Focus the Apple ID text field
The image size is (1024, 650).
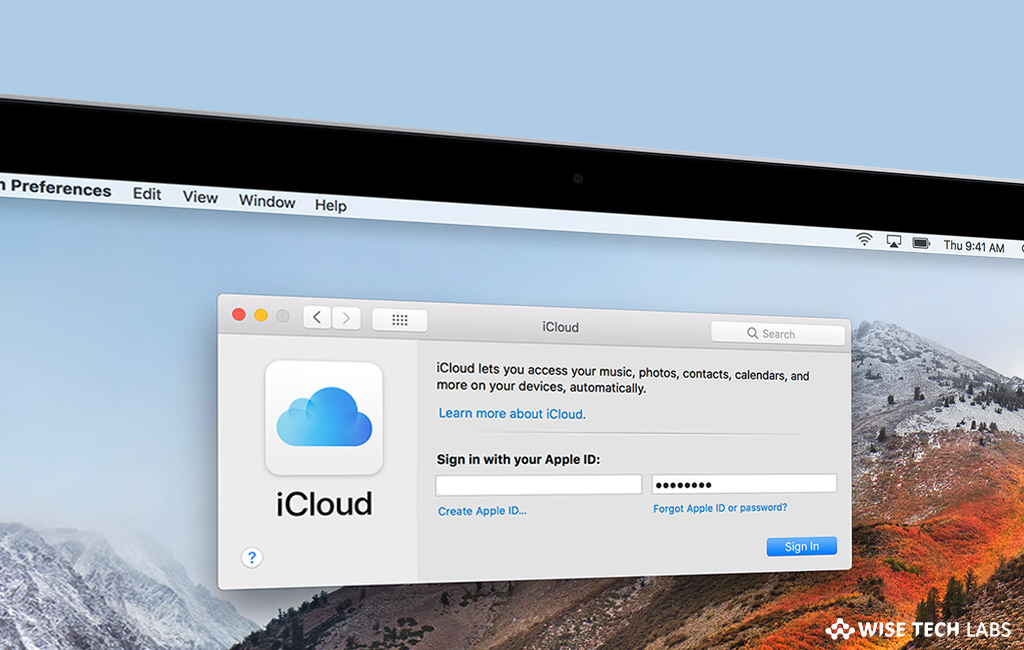point(539,485)
